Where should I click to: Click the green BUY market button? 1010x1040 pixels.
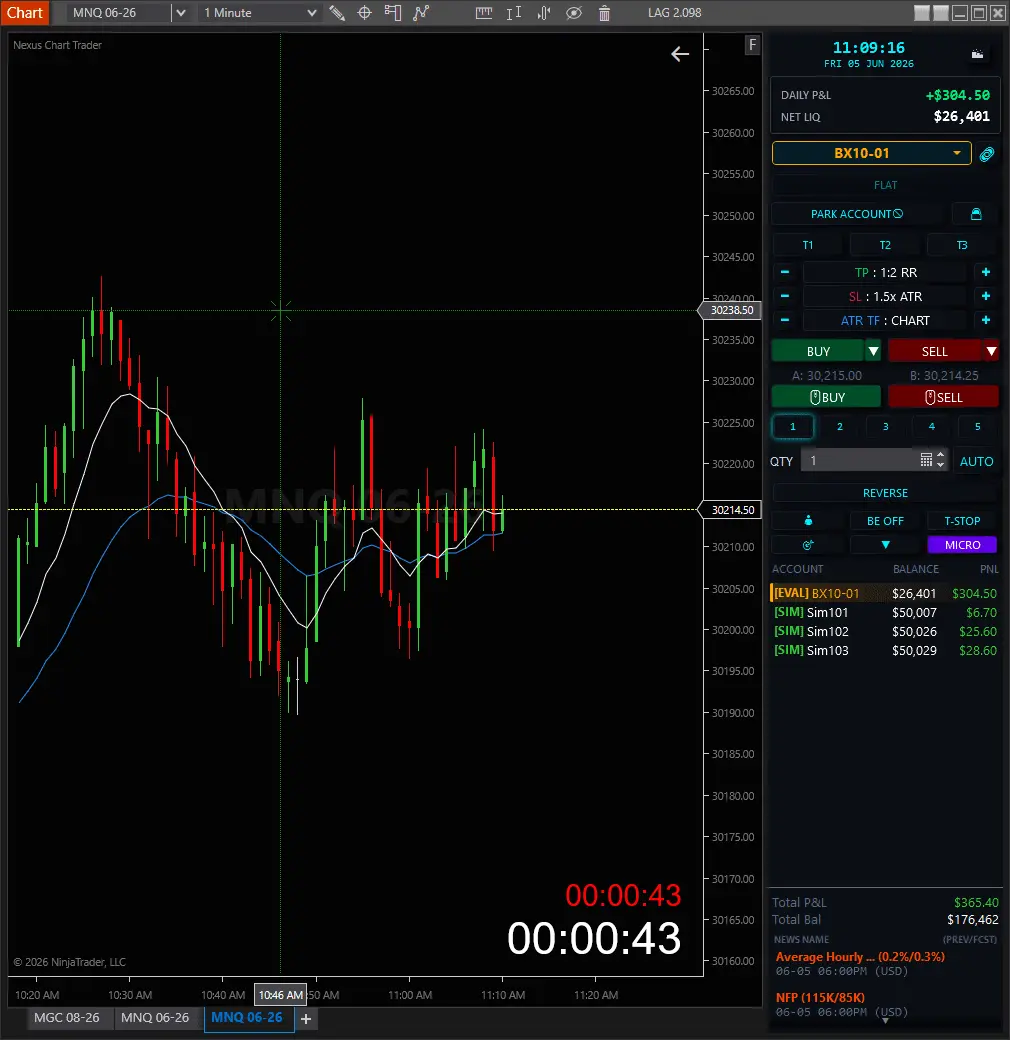click(x=818, y=351)
